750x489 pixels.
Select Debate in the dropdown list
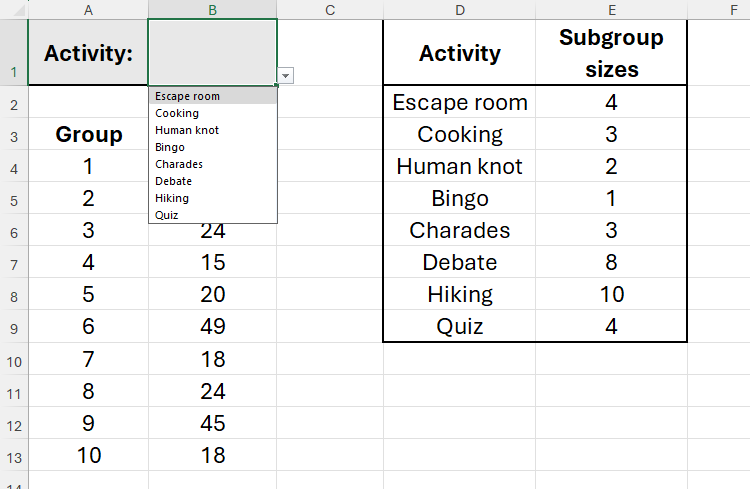point(174,181)
